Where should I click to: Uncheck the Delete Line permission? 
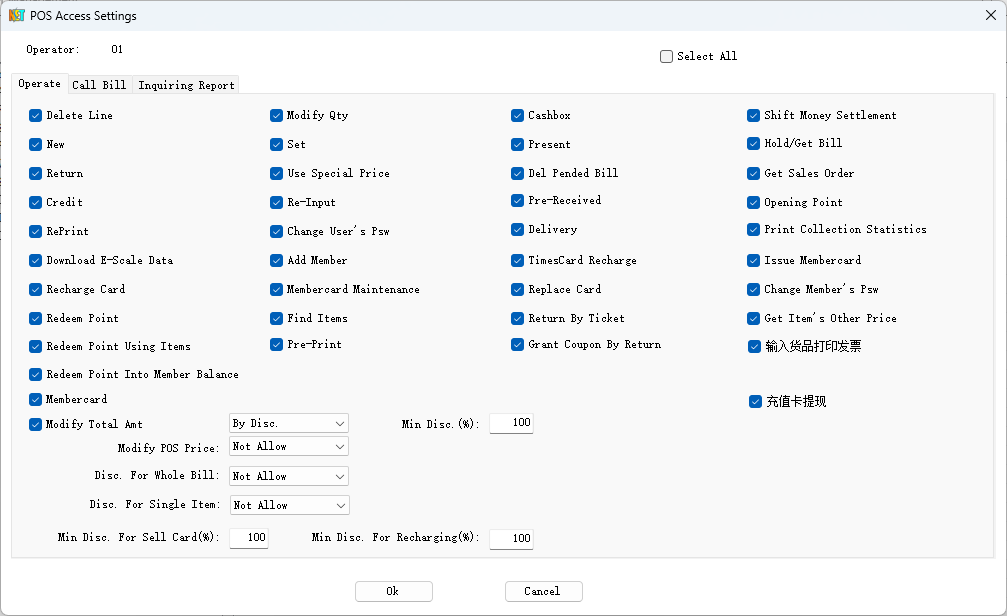click(x=36, y=116)
